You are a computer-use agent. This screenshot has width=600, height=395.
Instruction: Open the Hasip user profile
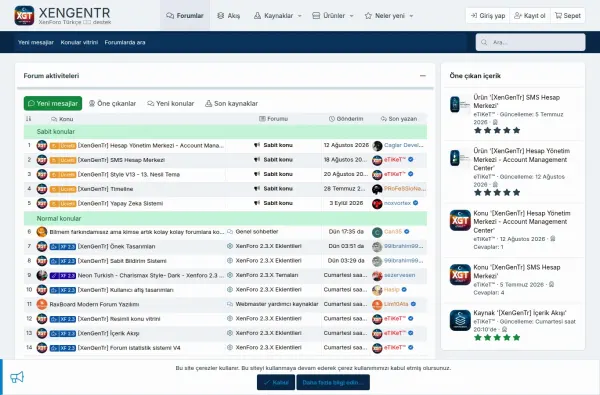tap(391, 290)
